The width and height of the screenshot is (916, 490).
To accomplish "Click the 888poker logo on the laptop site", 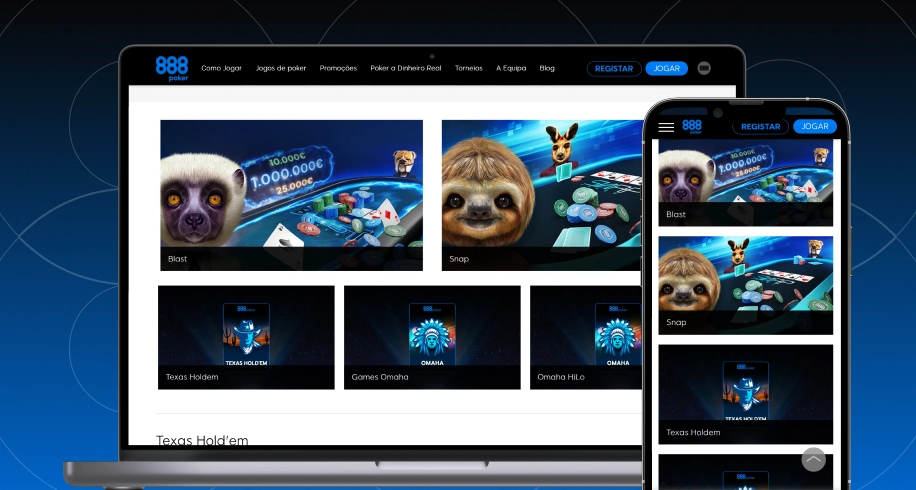I will point(172,69).
